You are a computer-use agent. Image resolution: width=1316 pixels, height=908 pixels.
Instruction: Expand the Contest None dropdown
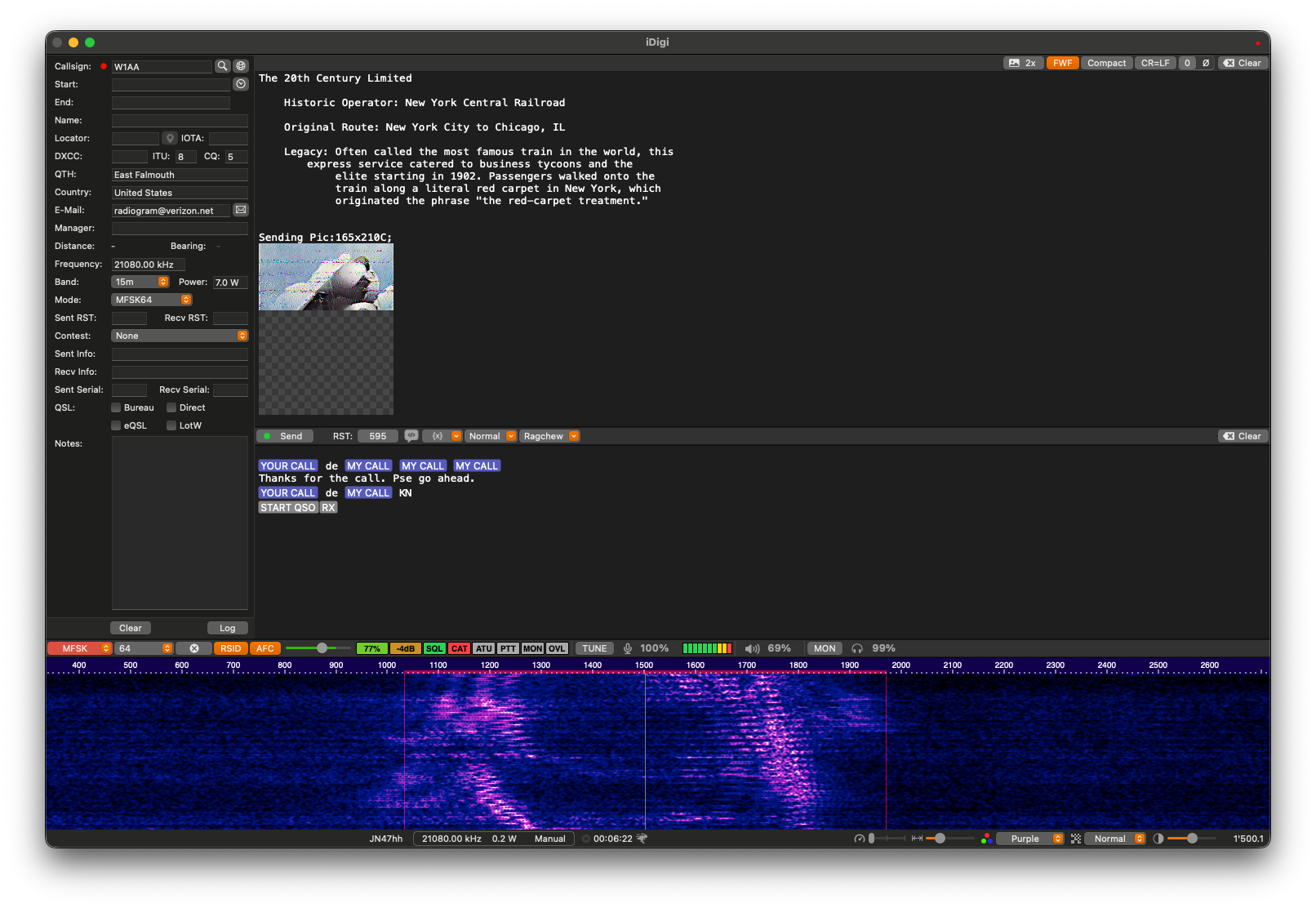tap(180, 336)
